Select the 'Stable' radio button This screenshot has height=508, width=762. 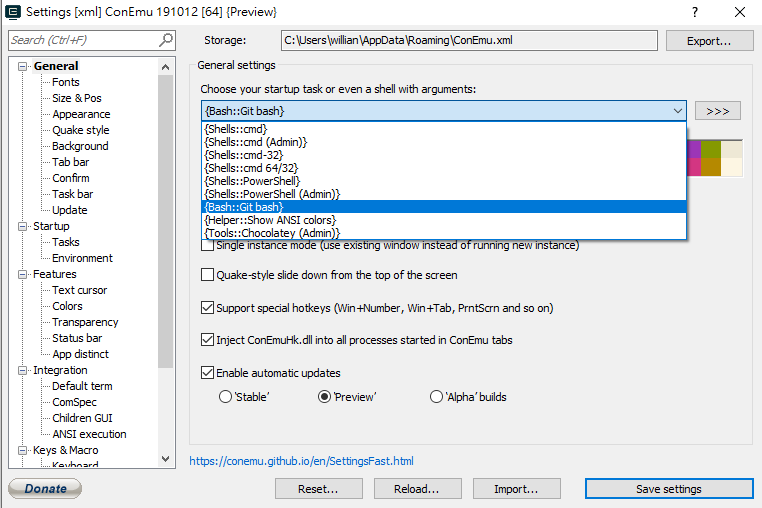[225, 397]
